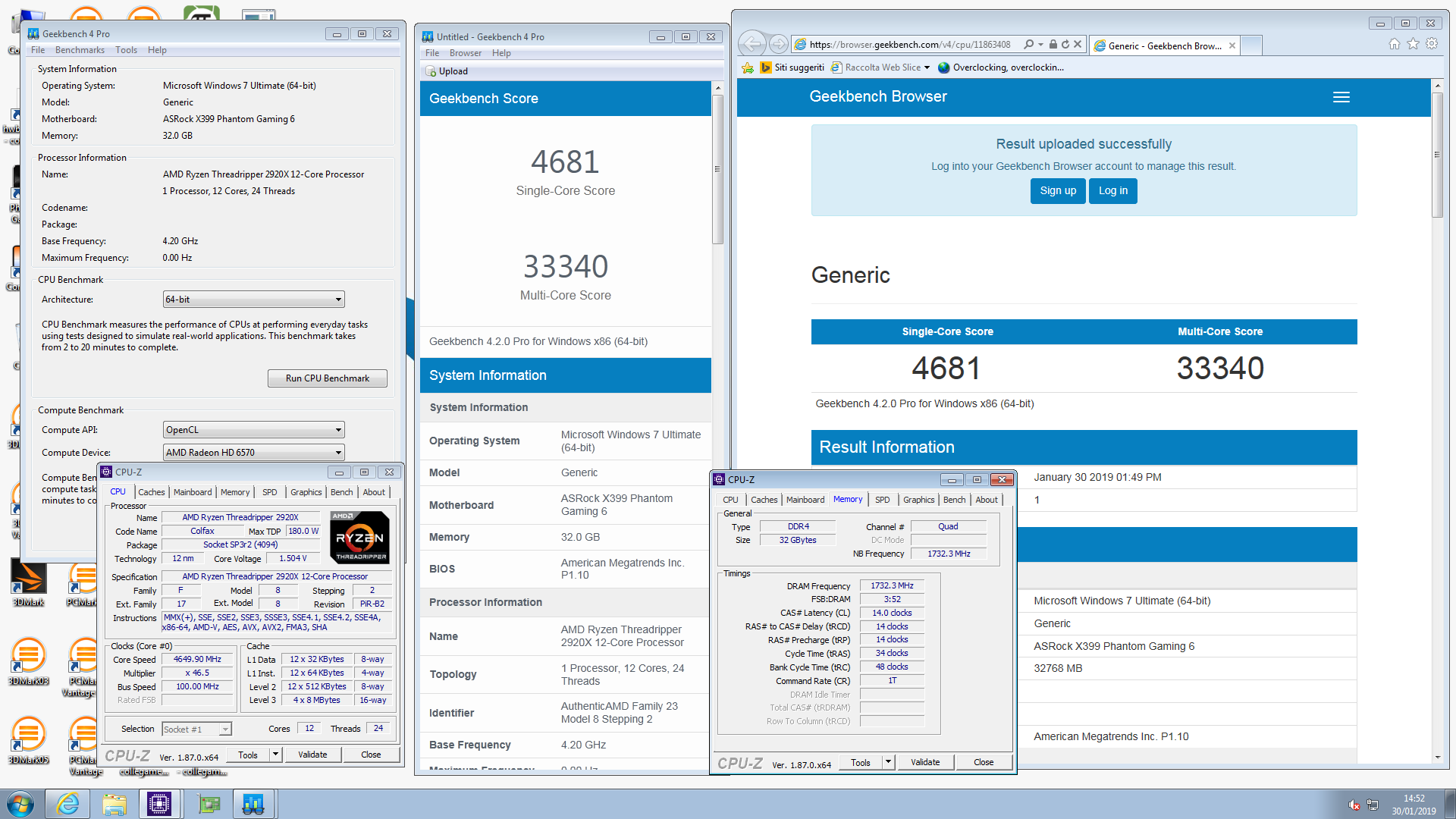Open the 3DMark desktop shortcut
This screenshot has width=1456, height=819.
(x=28, y=582)
